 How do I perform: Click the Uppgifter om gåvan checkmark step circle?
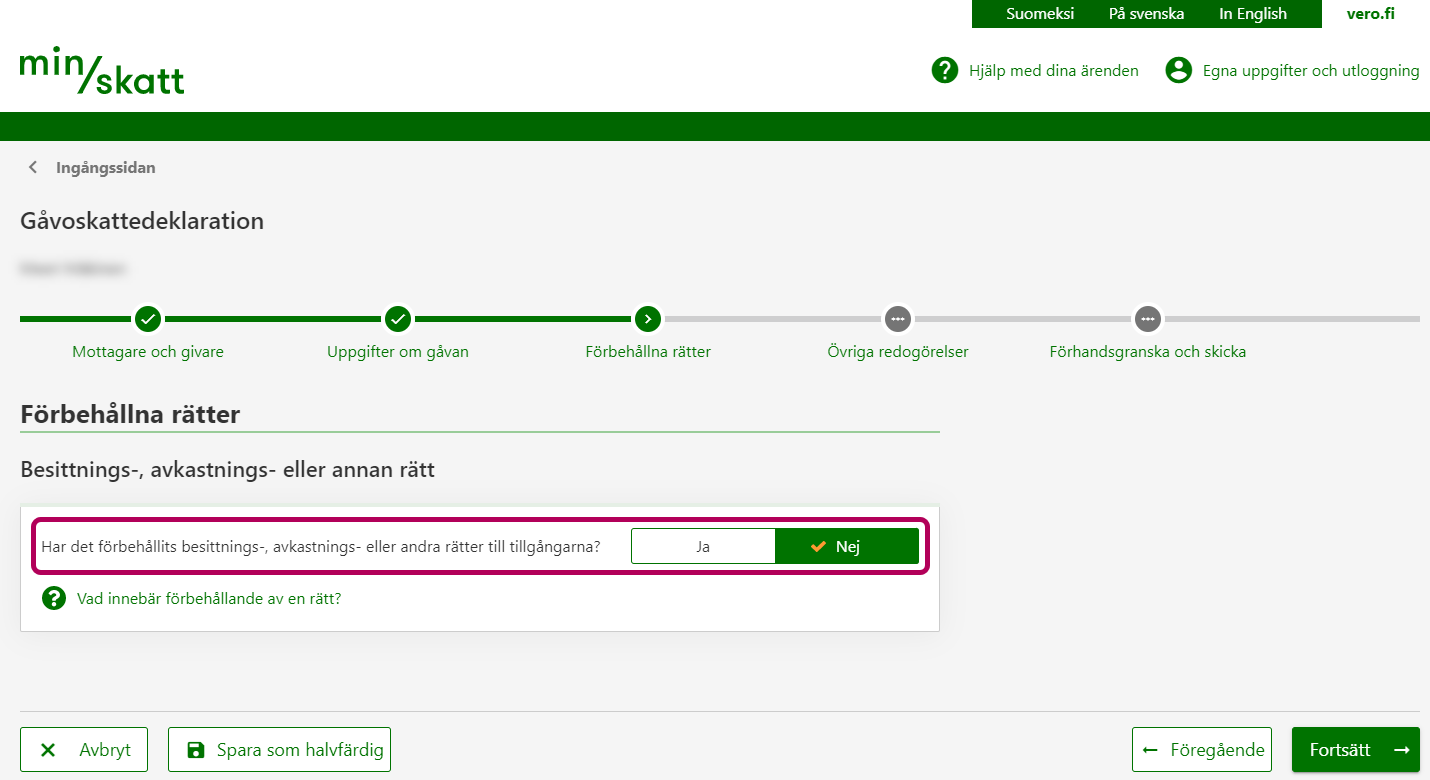tap(398, 319)
